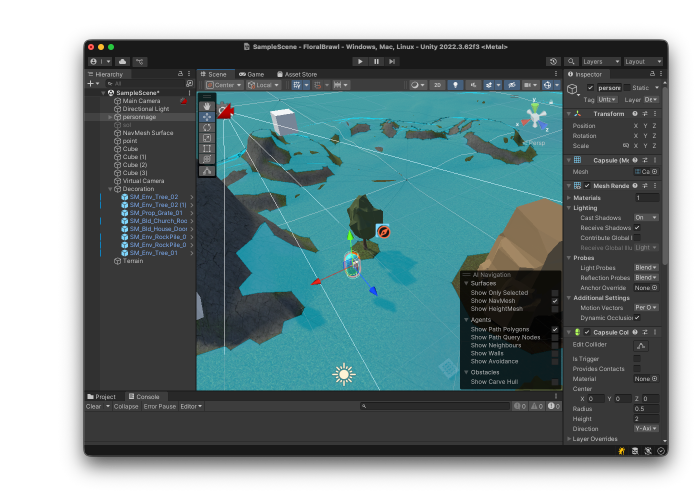Collapse the Decoration group
The height and width of the screenshot is (493, 696).
tap(110, 189)
